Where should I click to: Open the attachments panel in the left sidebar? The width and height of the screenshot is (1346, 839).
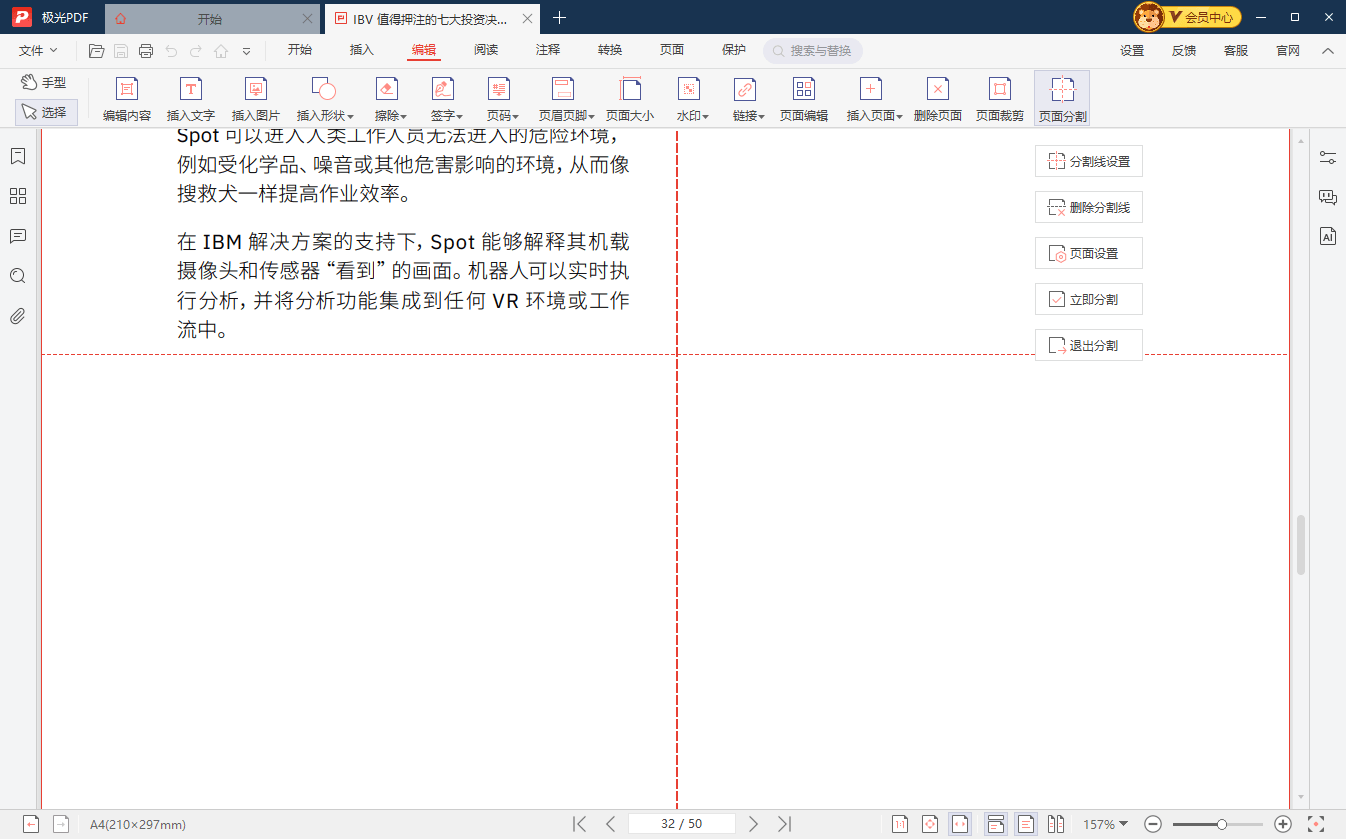(x=17, y=316)
